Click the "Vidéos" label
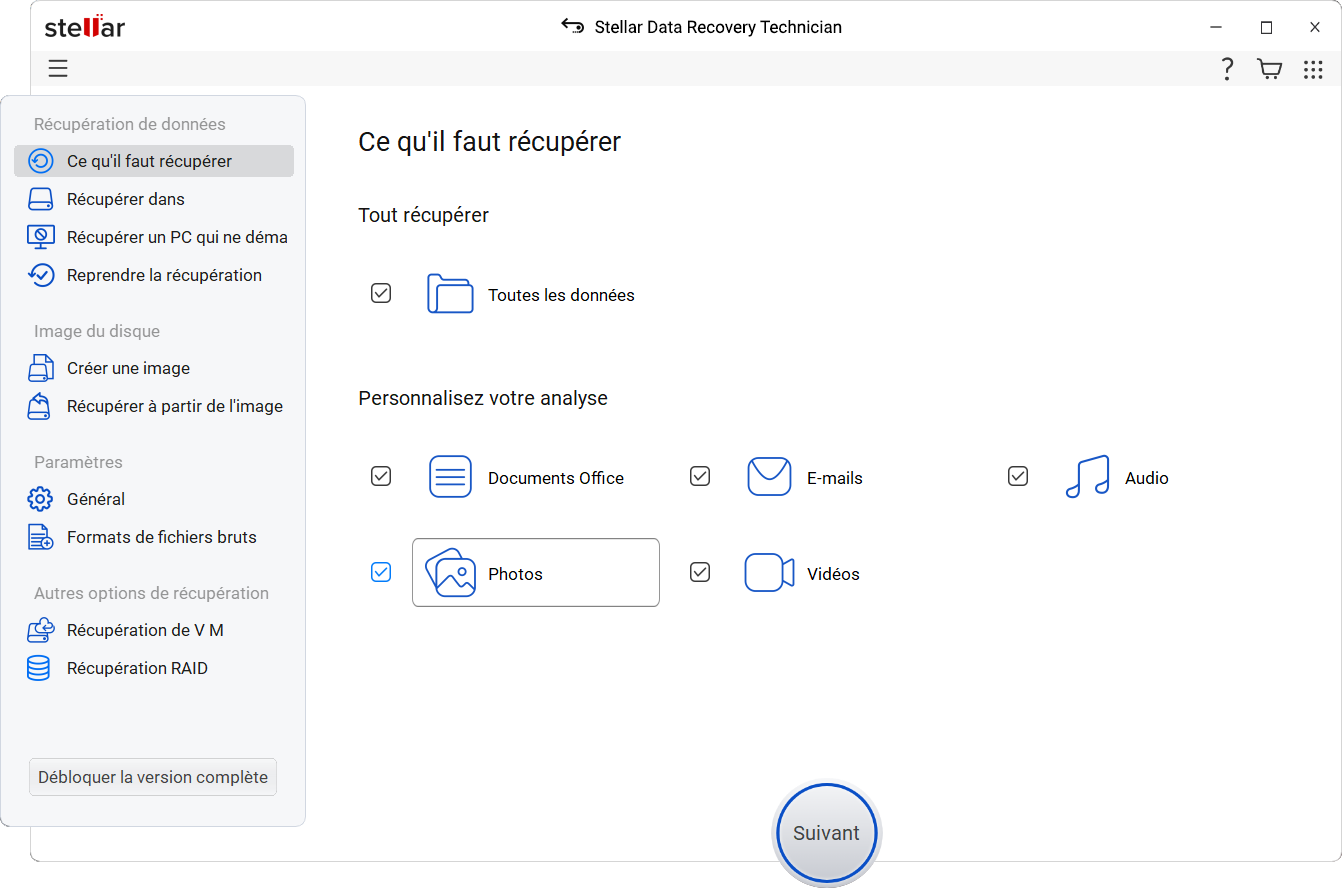Viewport: 1342px width, 888px height. [833, 574]
